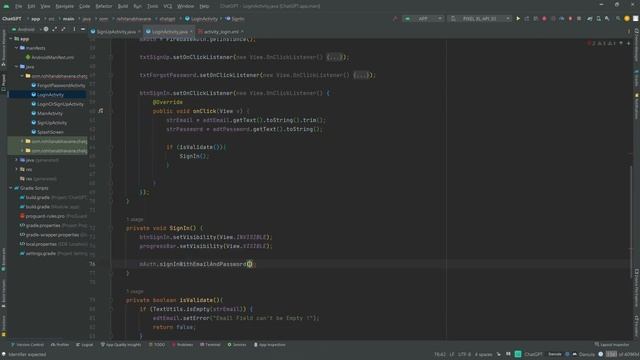640x360 pixels.
Task: Open the Edit menu
Action: click(31, 6)
